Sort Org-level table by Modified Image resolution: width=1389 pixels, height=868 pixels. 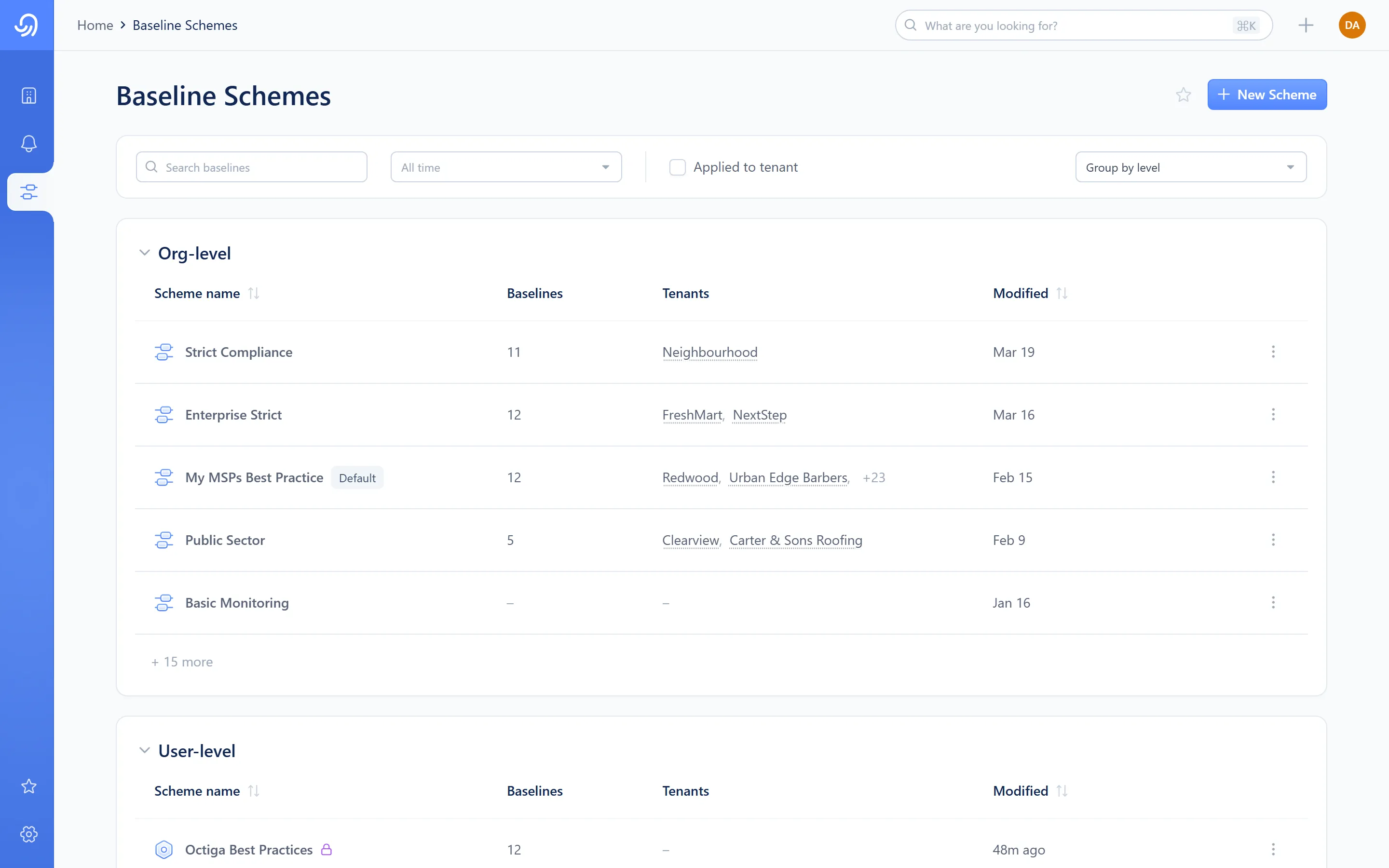[1062, 293]
